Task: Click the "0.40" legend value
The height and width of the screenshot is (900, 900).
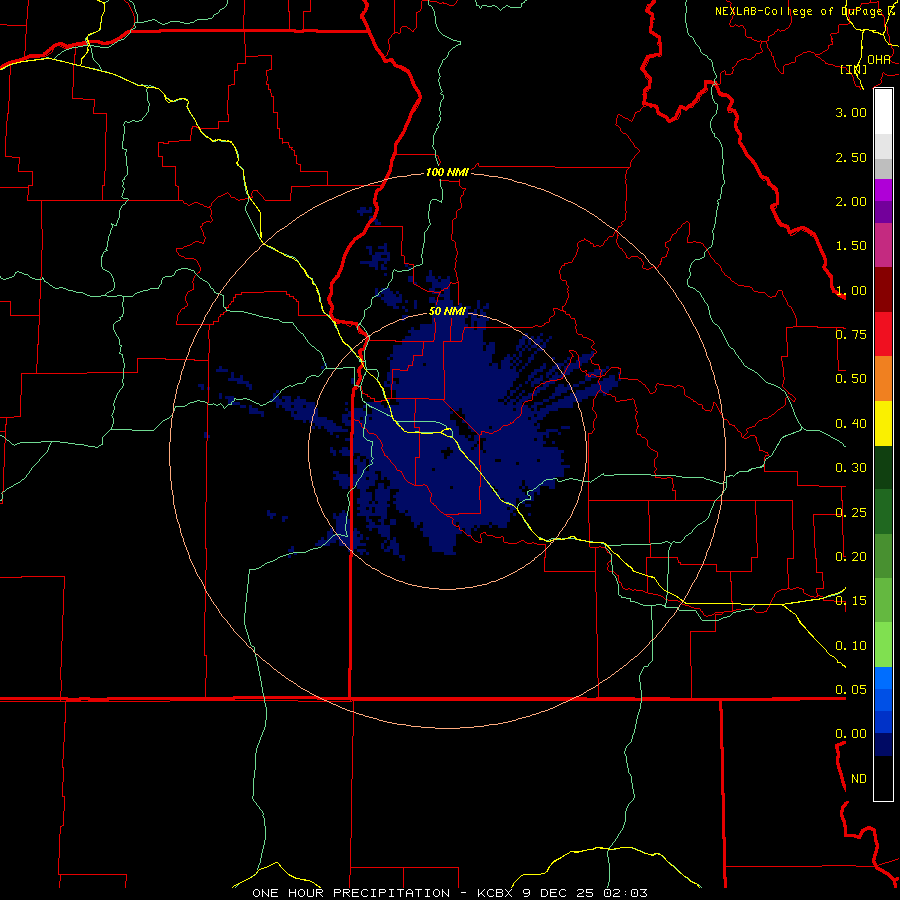Action: [x=851, y=424]
